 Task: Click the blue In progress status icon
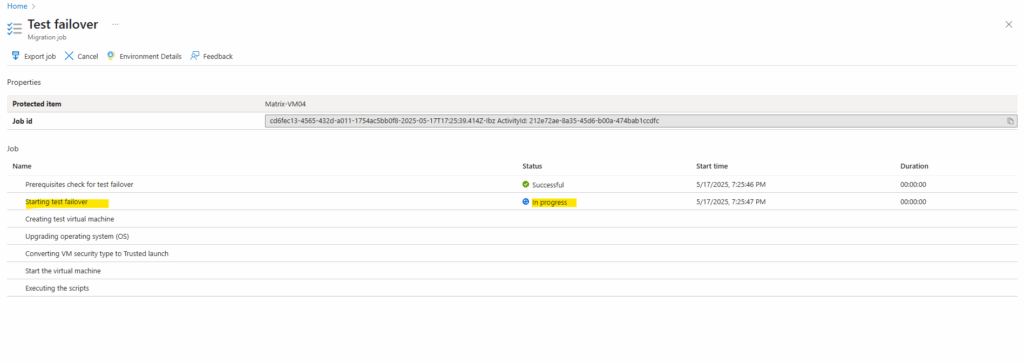[x=526, y=202]
